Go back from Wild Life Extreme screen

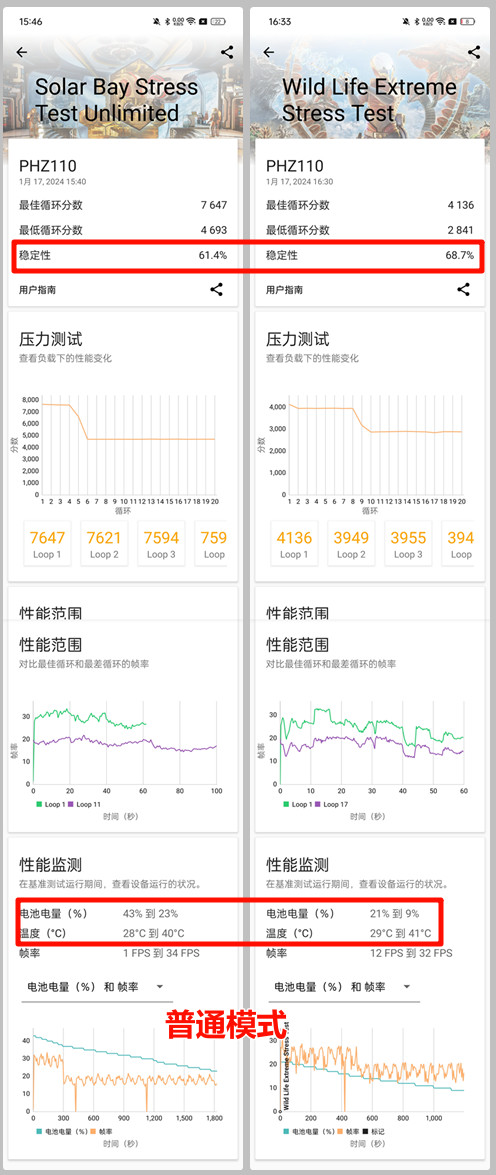tap(269, 52)
